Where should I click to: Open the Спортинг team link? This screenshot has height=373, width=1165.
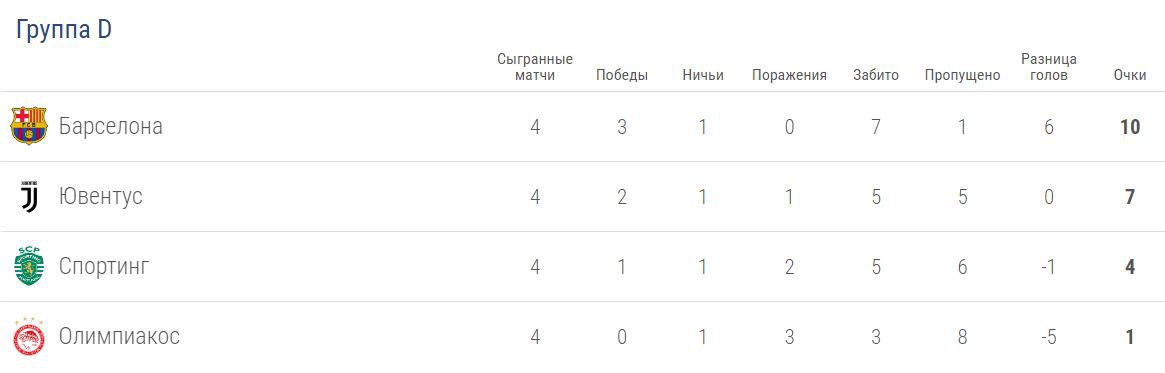click(x=104, y=267)
